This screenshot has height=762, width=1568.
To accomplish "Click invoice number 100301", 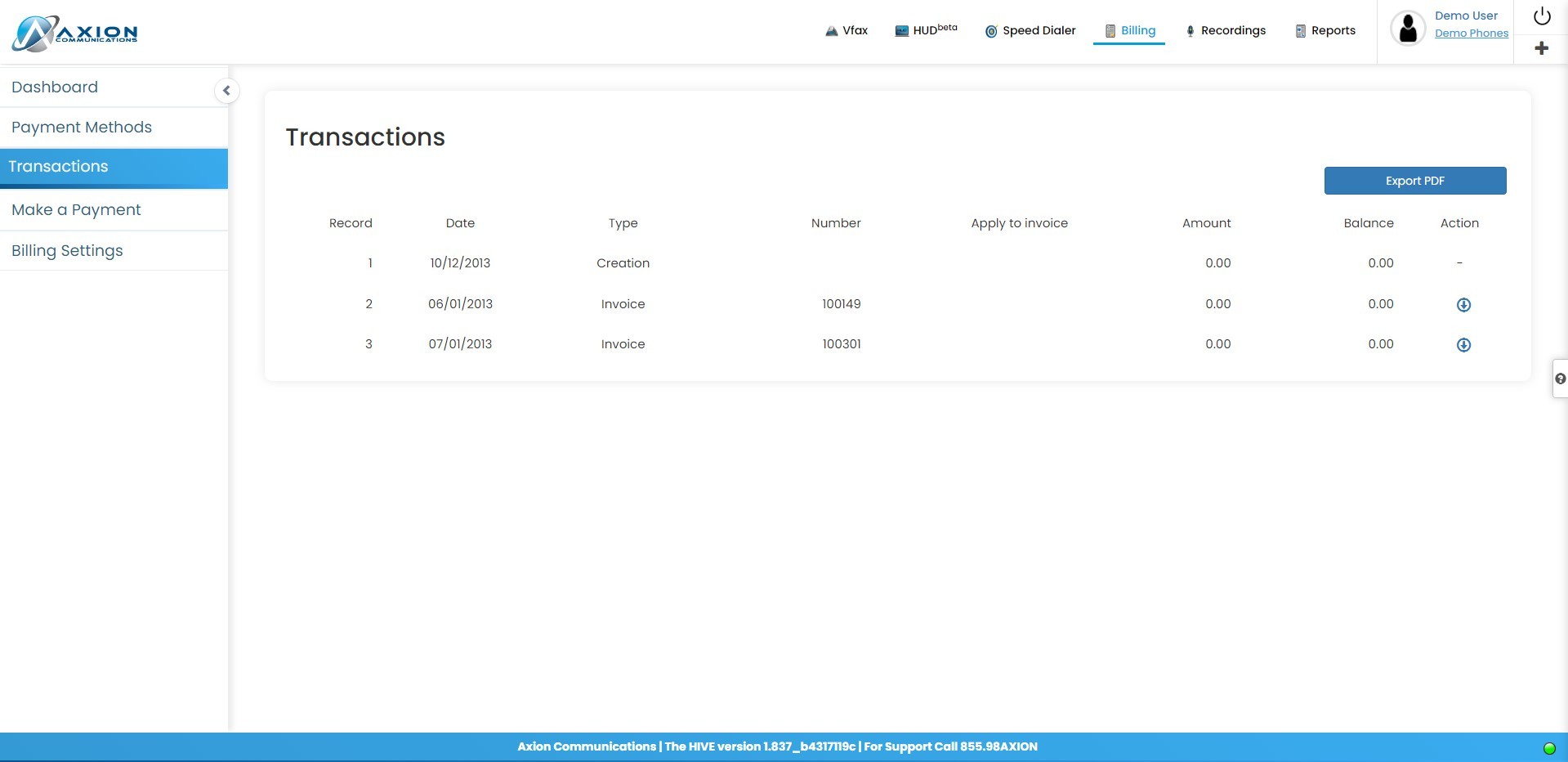I will click(x=841, y=344).
